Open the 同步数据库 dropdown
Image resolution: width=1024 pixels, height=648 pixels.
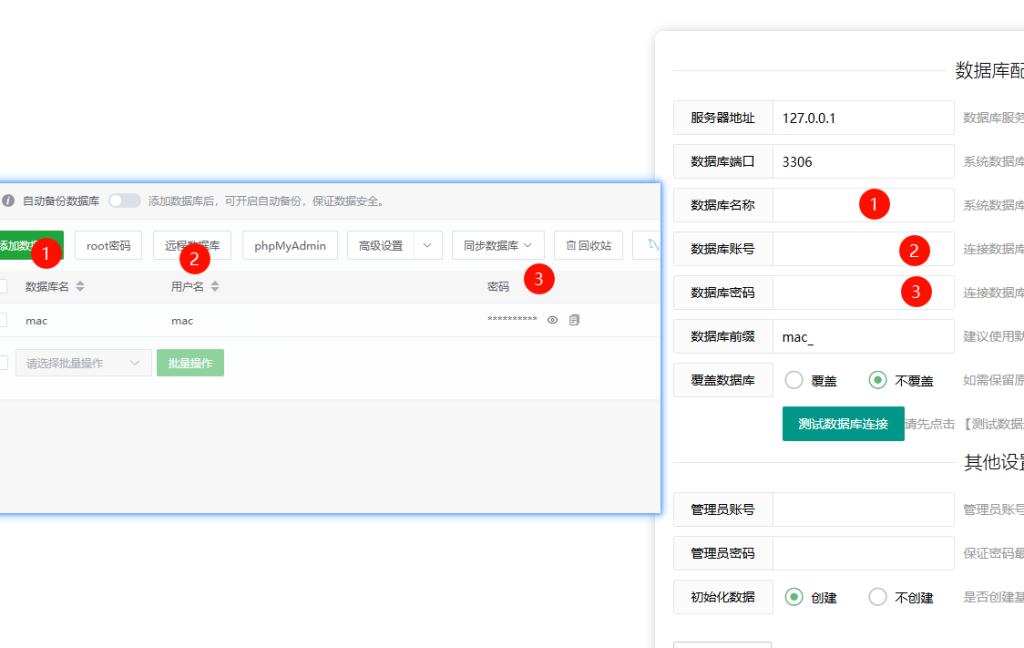(x=498, y=246)
